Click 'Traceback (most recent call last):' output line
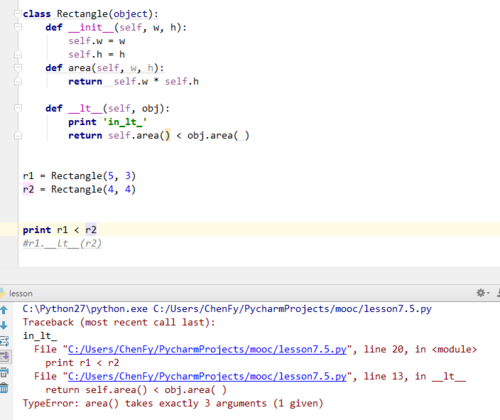The height and width of the screenshot is (420, 500). [119, 323]
